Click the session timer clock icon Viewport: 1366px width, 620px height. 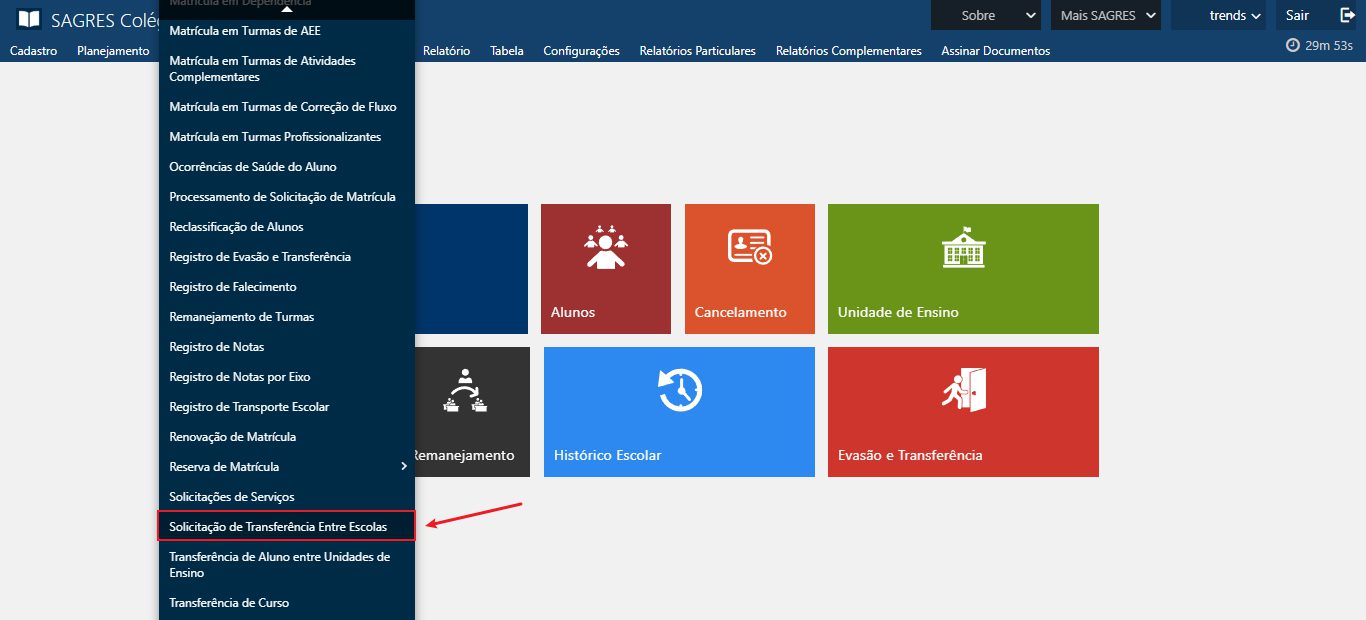point(1292,45)
